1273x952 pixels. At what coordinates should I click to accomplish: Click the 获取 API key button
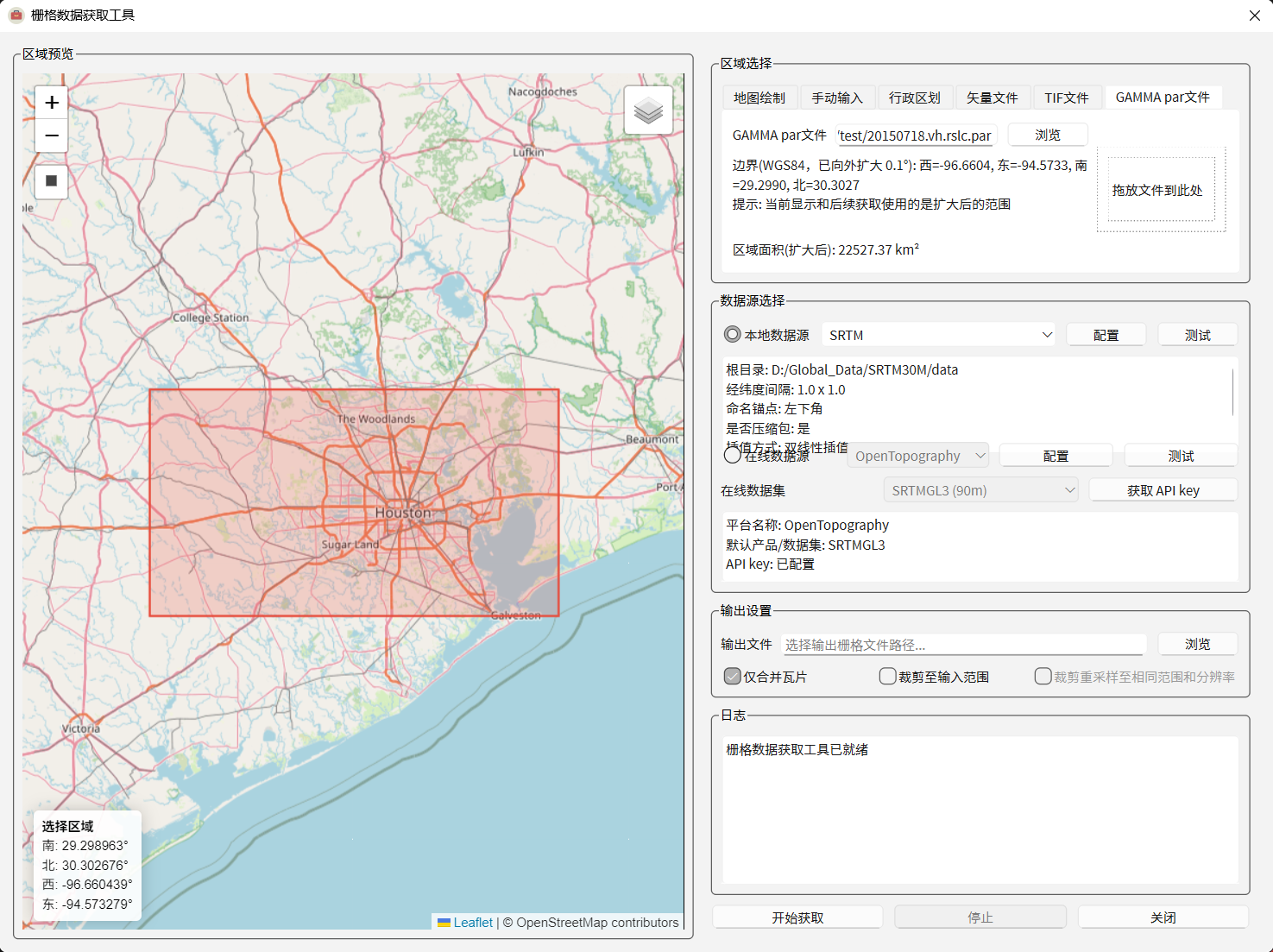coord(1163,490)
